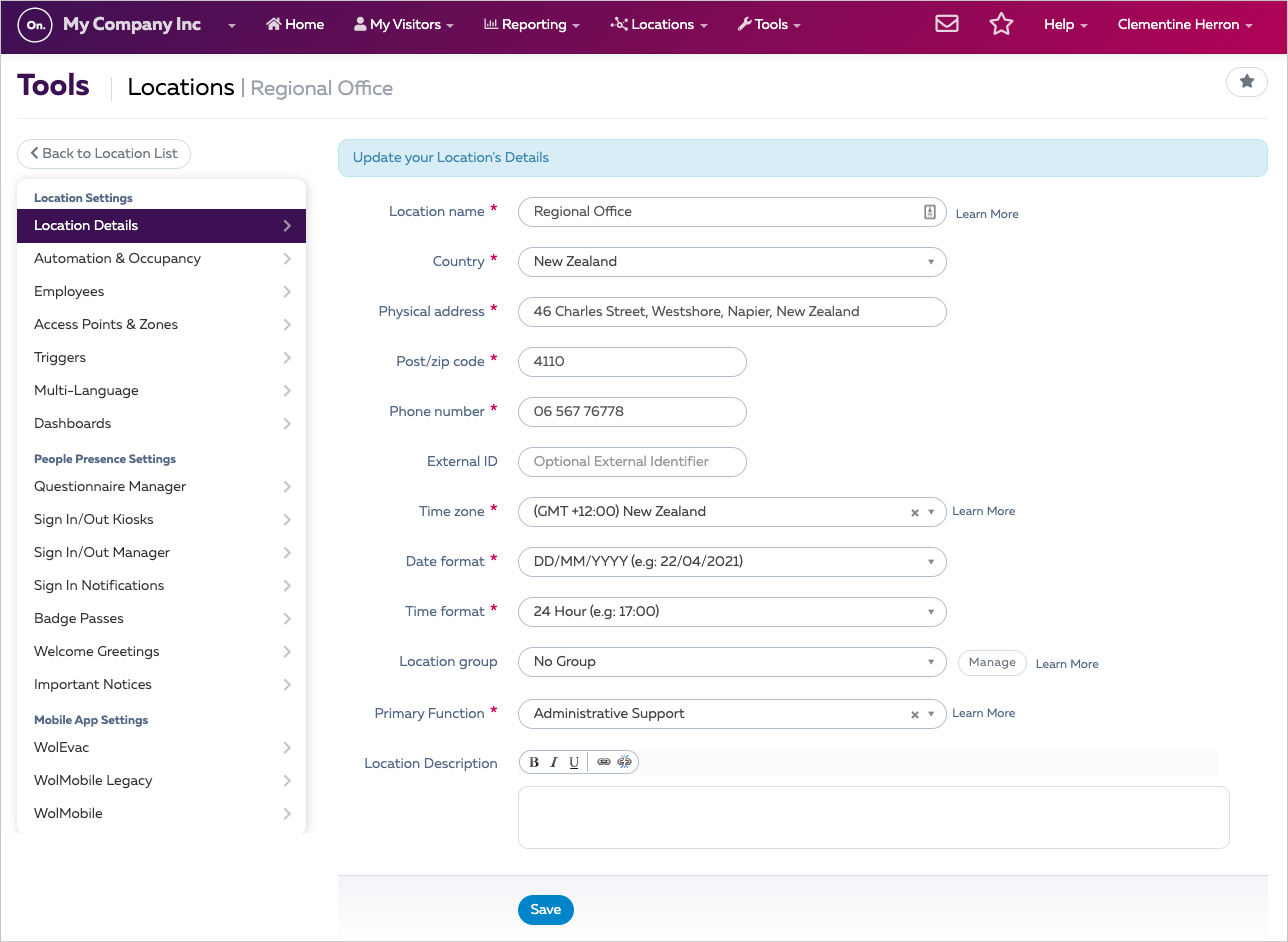
Task: Apply italic formatting in the description editor
Action: pos(553,761)
